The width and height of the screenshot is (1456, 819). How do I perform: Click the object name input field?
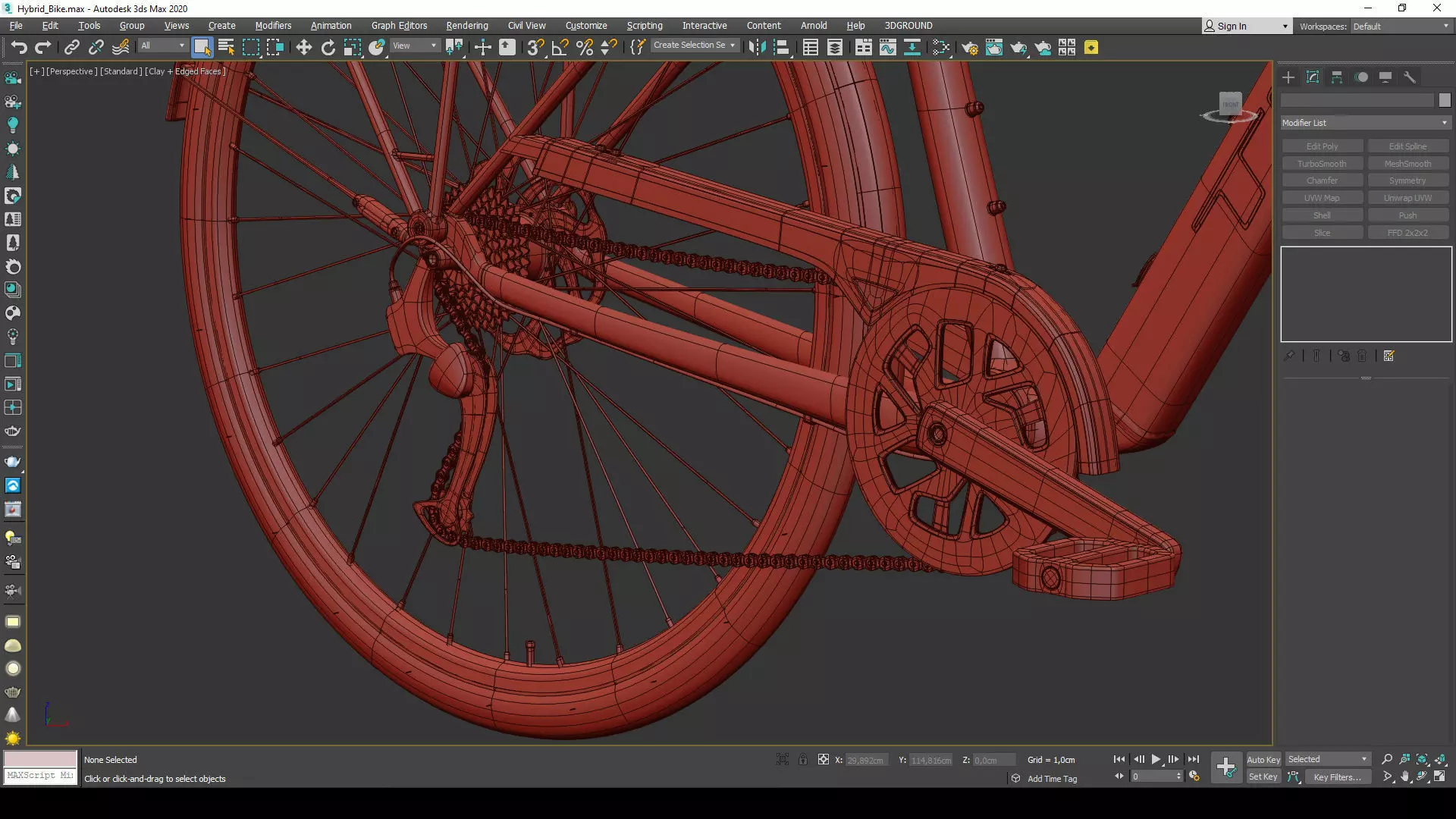tap(1357, 100)
